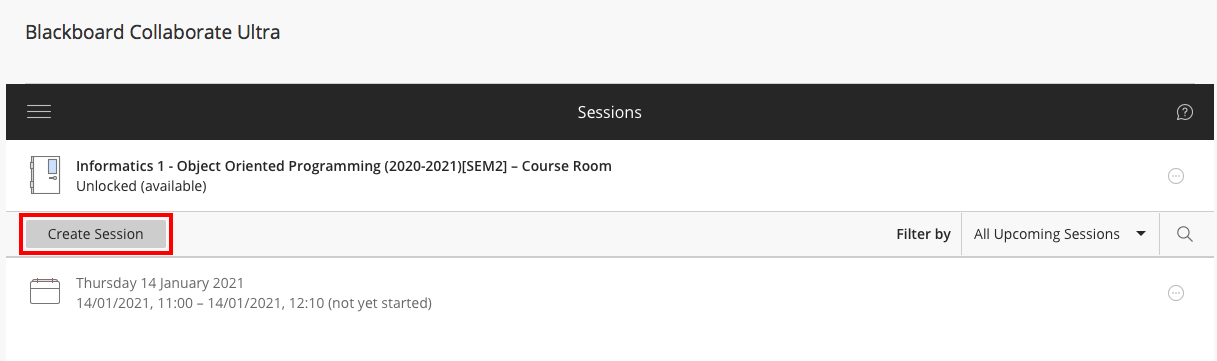Click the Sessions title in dark header
This screenshot has width=1217, height=361.
pos(609,112)
